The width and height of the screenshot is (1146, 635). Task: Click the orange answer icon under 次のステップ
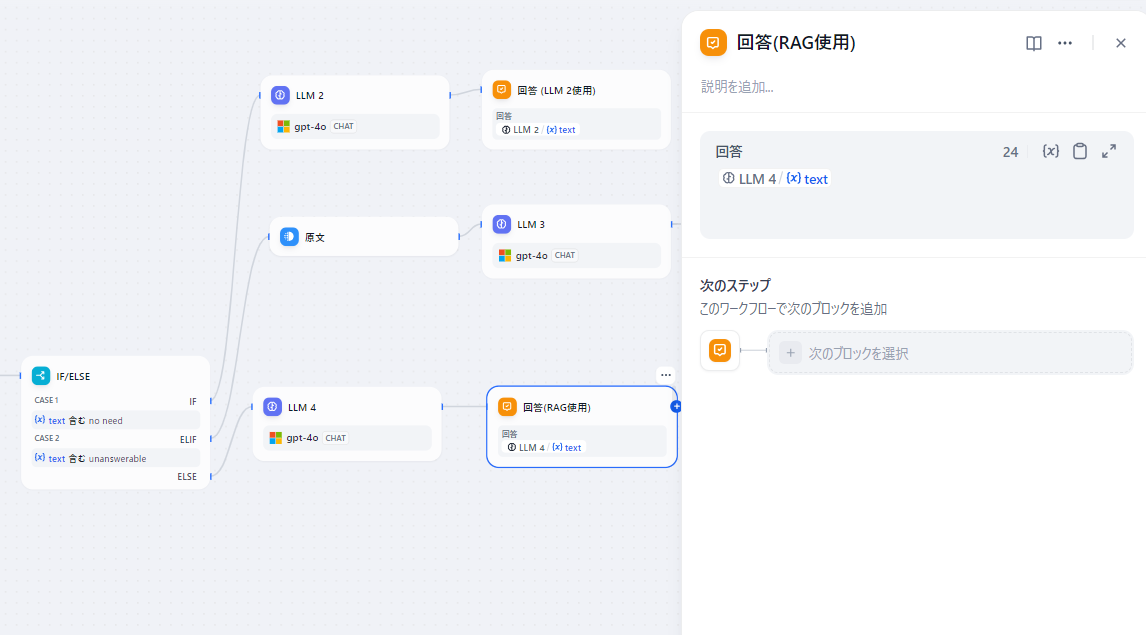point(720,351)
